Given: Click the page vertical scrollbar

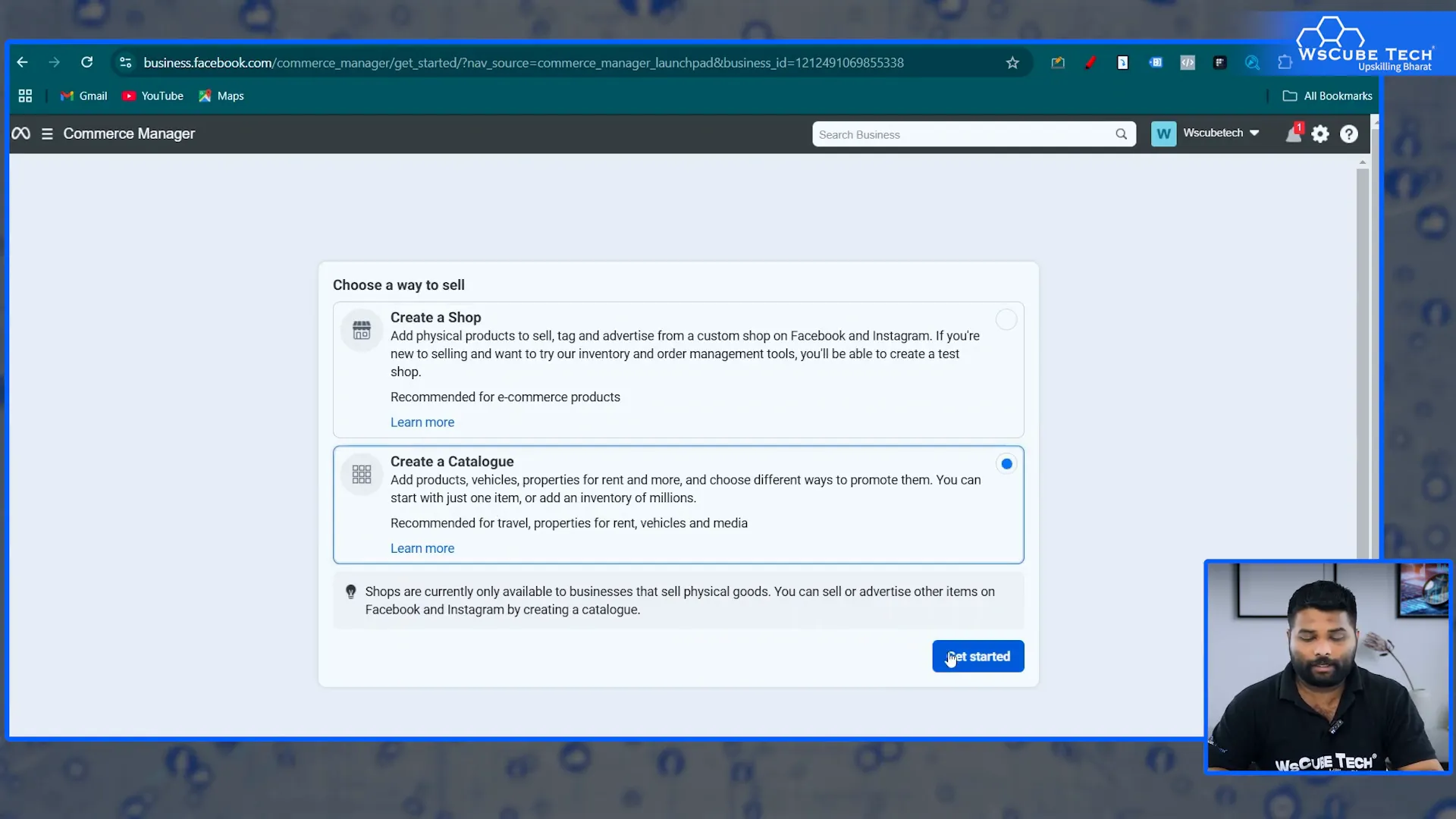Looking at the screenshot, I should click(1362, 364).
